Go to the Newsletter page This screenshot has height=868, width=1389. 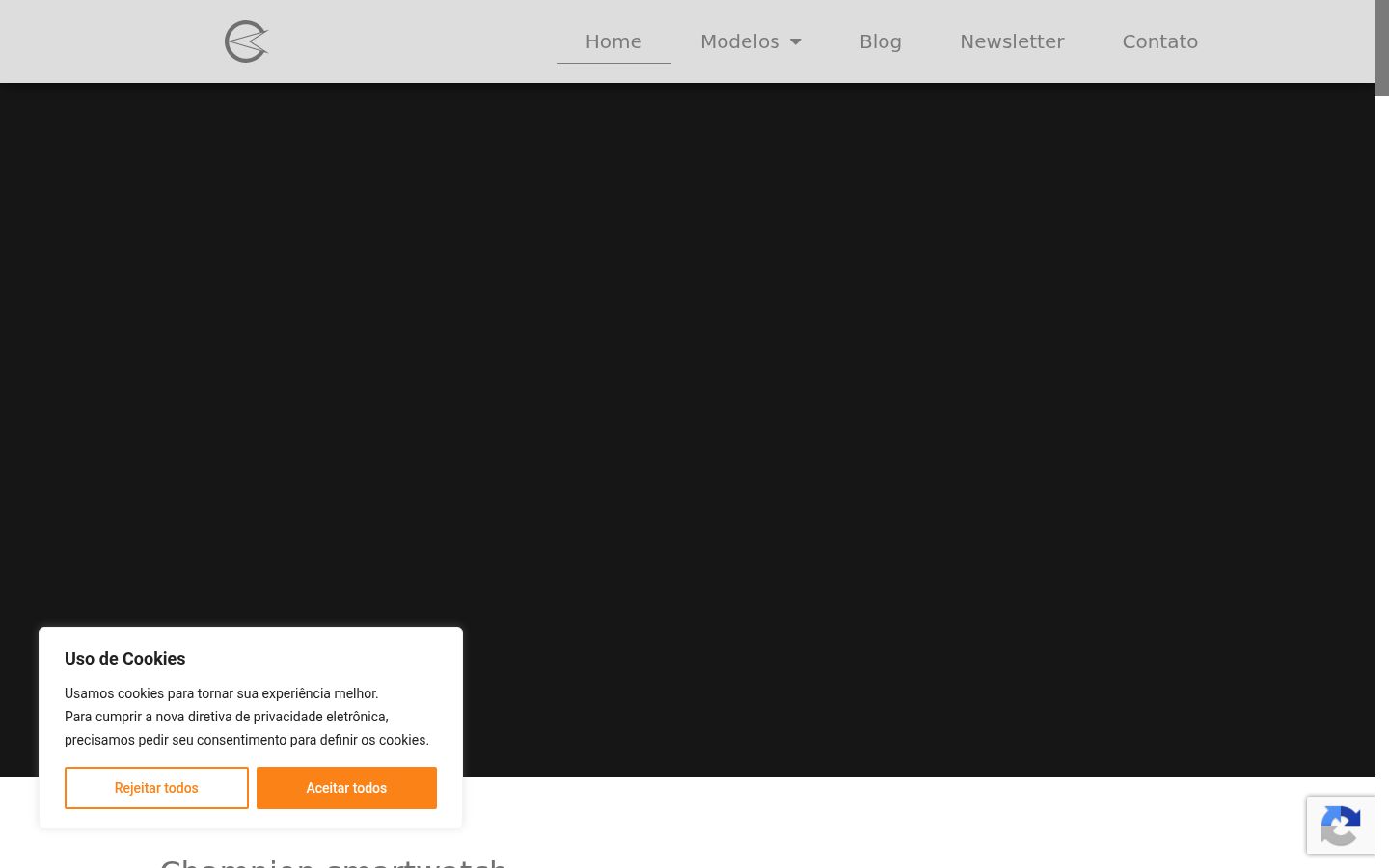pyautogui.click(x=1012, y=41)
